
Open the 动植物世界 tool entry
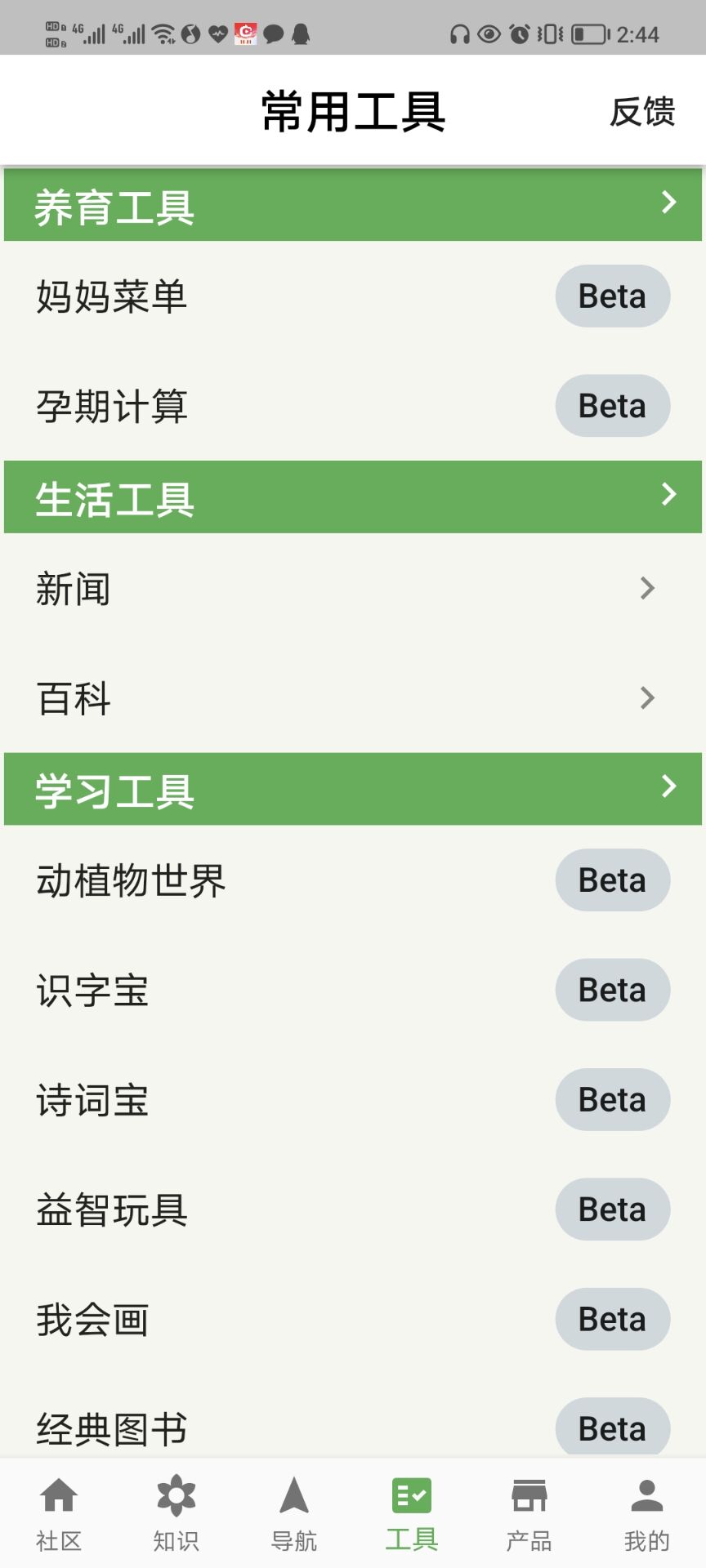131,880
